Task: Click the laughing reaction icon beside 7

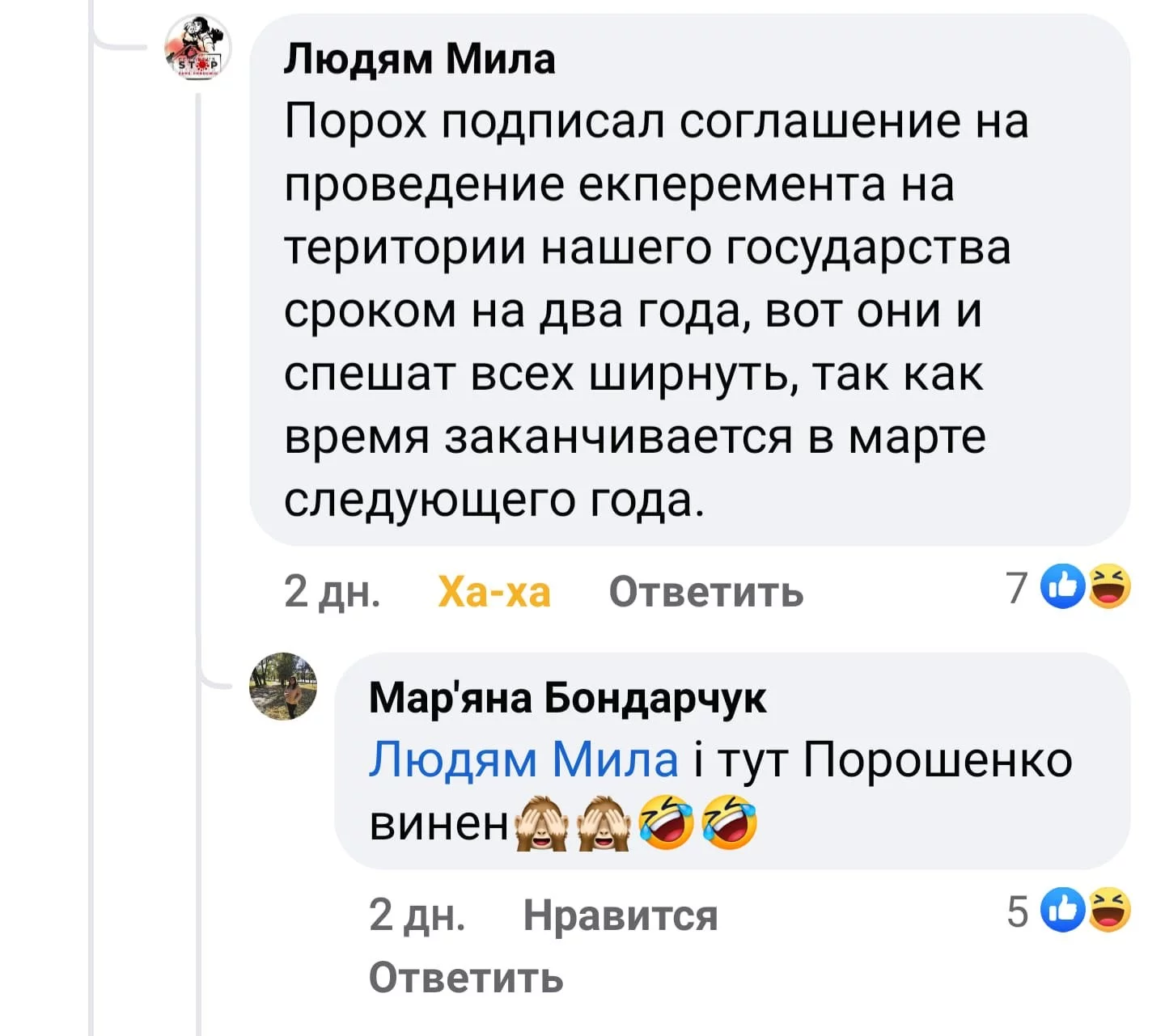Action: pyautogui.click(x=1110, y=587)
